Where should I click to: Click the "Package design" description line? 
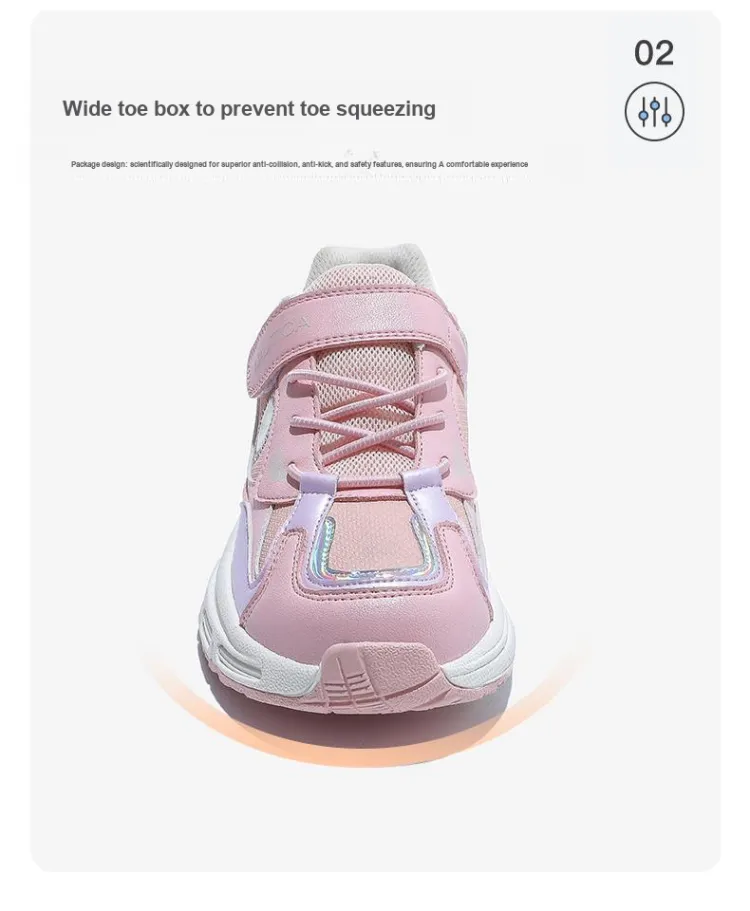(x=299, y=164)
